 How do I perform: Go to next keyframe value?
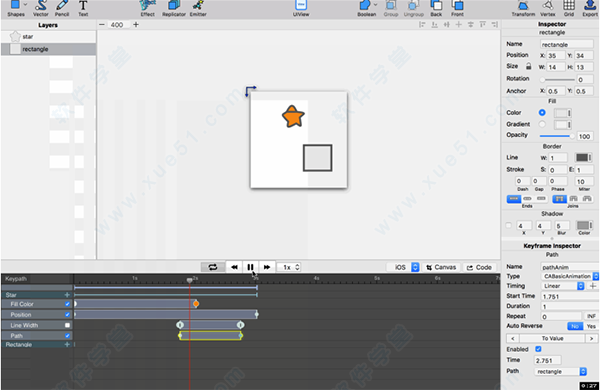point(591,338)
